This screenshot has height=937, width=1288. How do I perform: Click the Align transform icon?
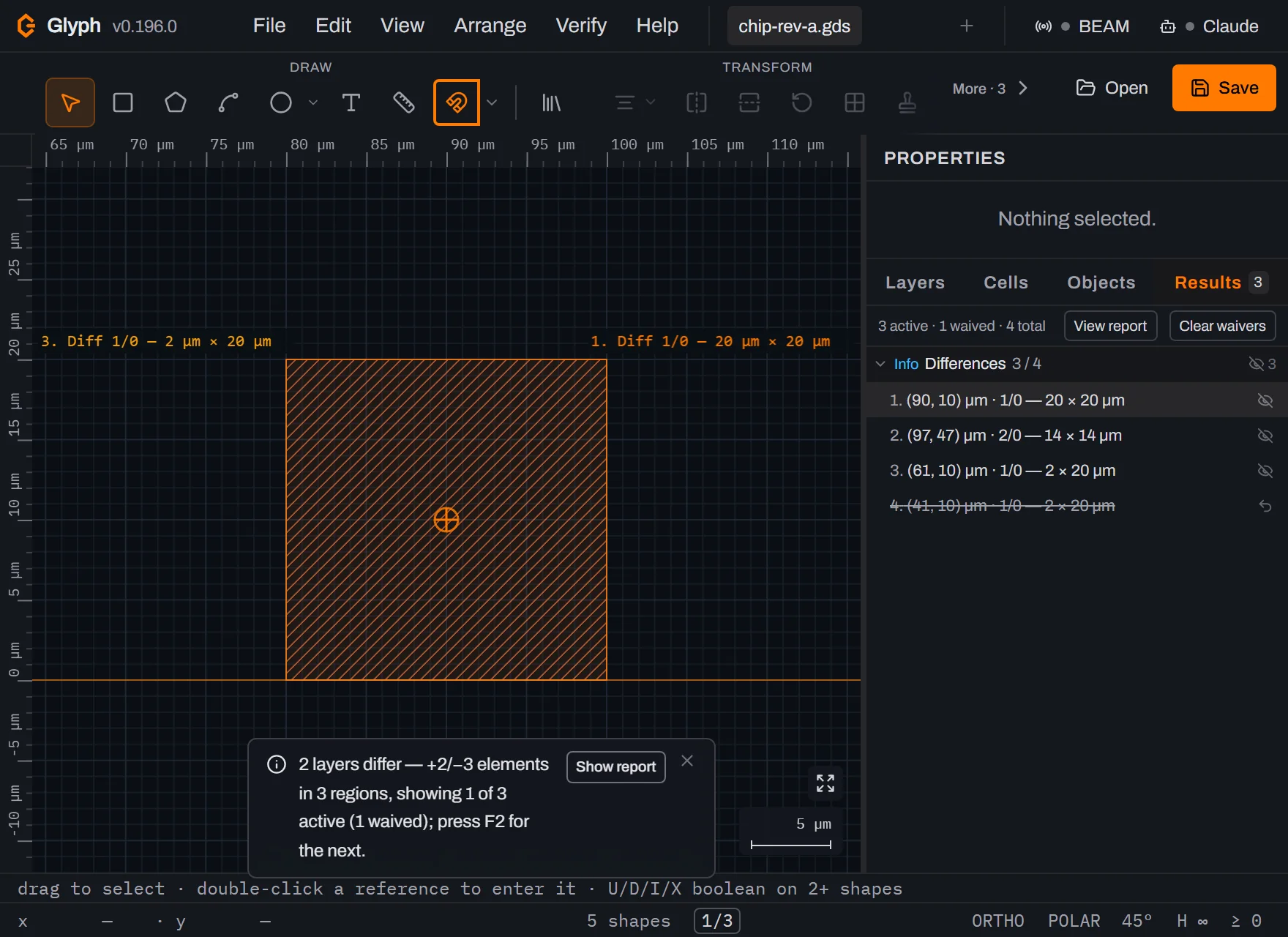click(625, 102)
